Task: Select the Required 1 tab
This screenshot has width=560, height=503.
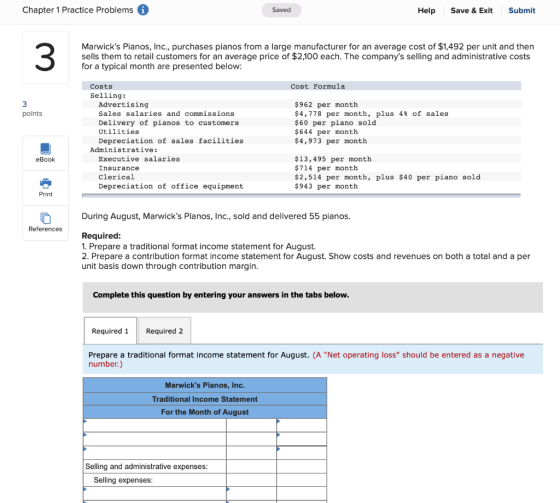Action: pyautogui.click(x=110, y=331)
